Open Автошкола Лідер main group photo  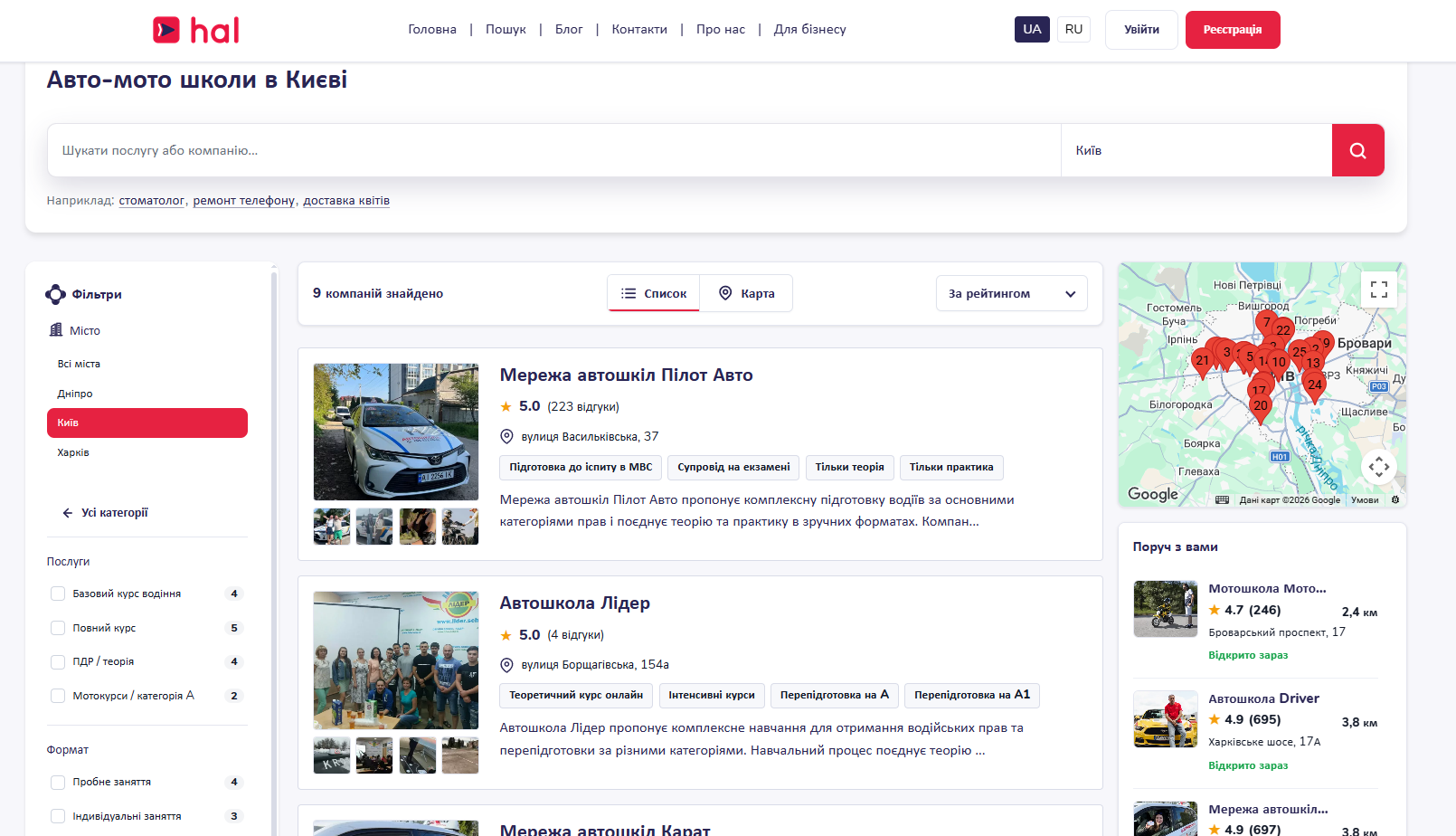(x=396, y=660)
